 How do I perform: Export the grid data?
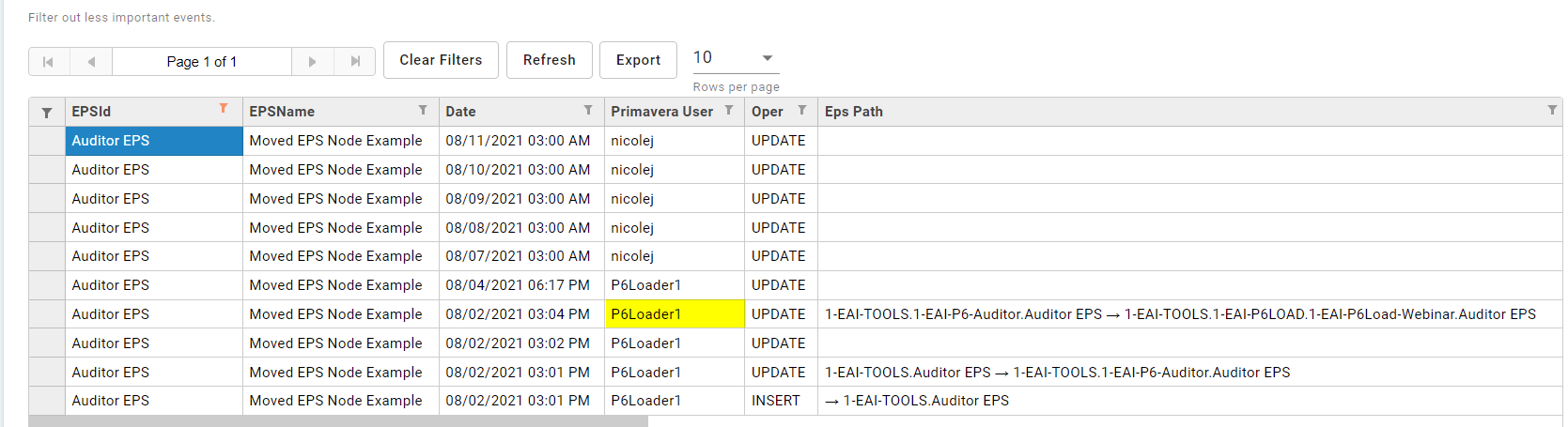pos(638,60)
